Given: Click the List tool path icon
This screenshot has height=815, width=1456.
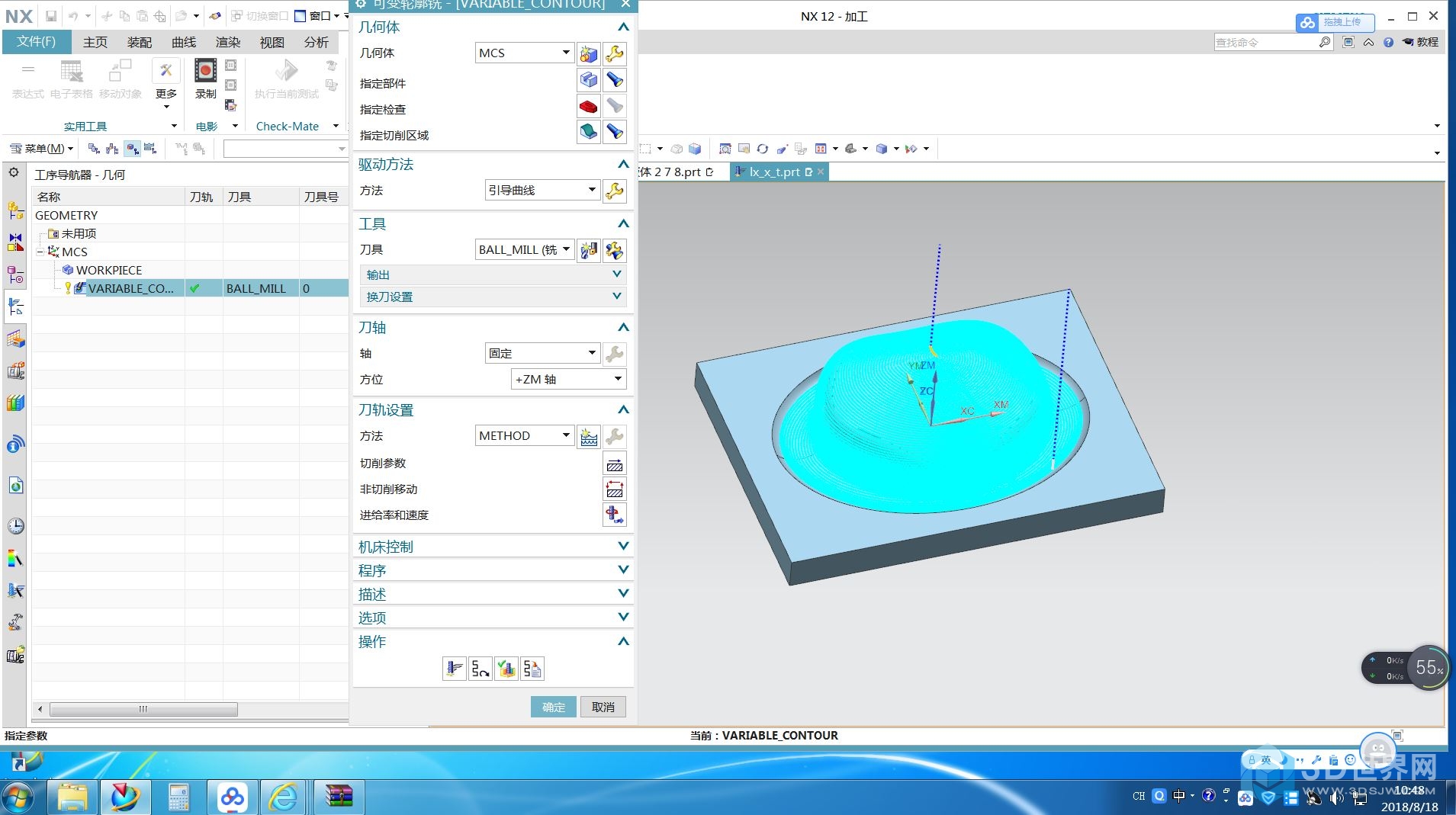Looking at the screenshot, I should pyautogui.click(x=532, y=669).
